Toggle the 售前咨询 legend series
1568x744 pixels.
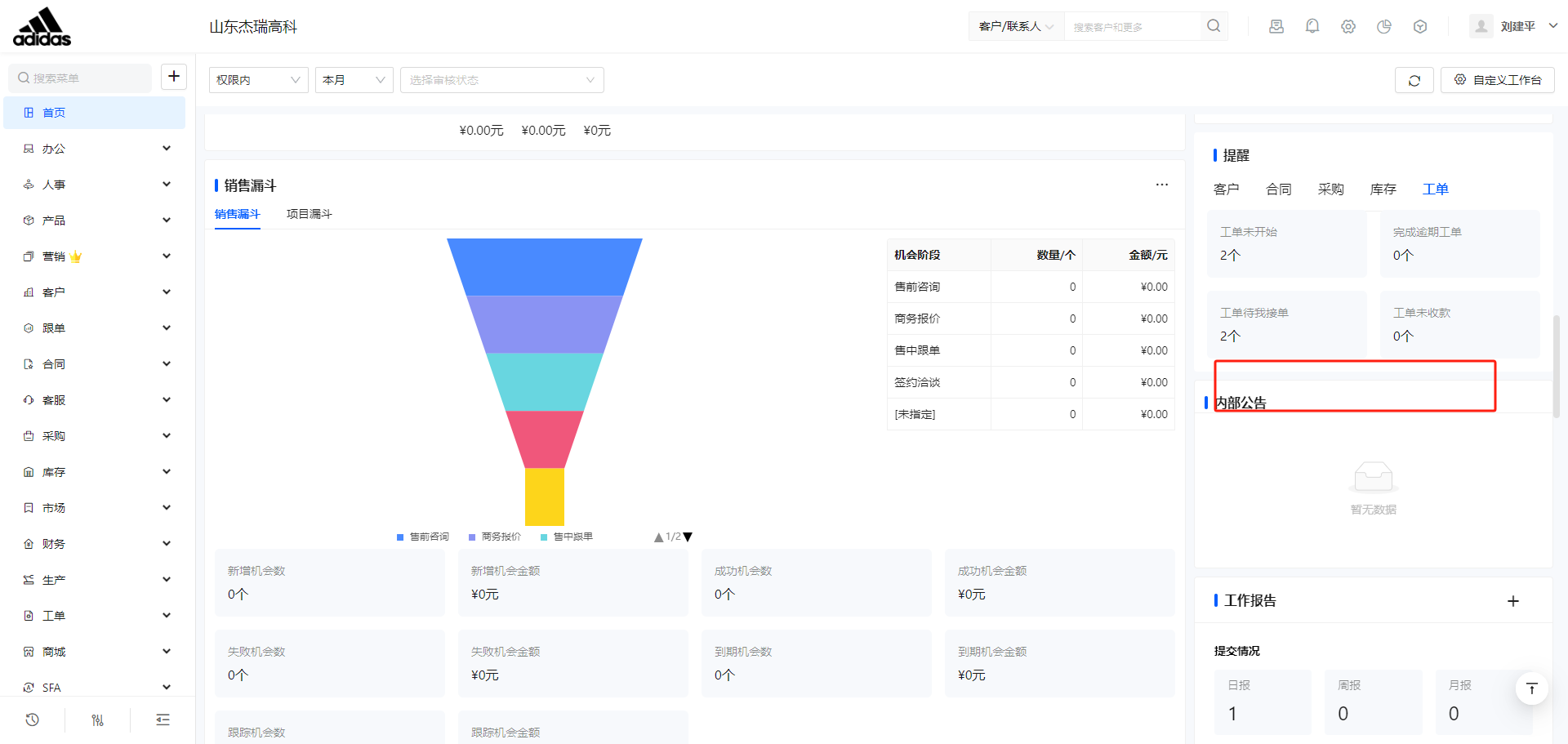423,537
